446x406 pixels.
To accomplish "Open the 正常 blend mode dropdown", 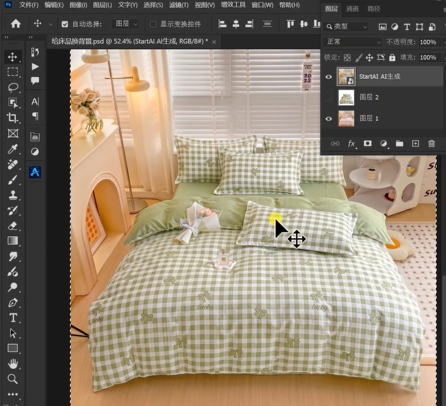I will tap(353, 42).
